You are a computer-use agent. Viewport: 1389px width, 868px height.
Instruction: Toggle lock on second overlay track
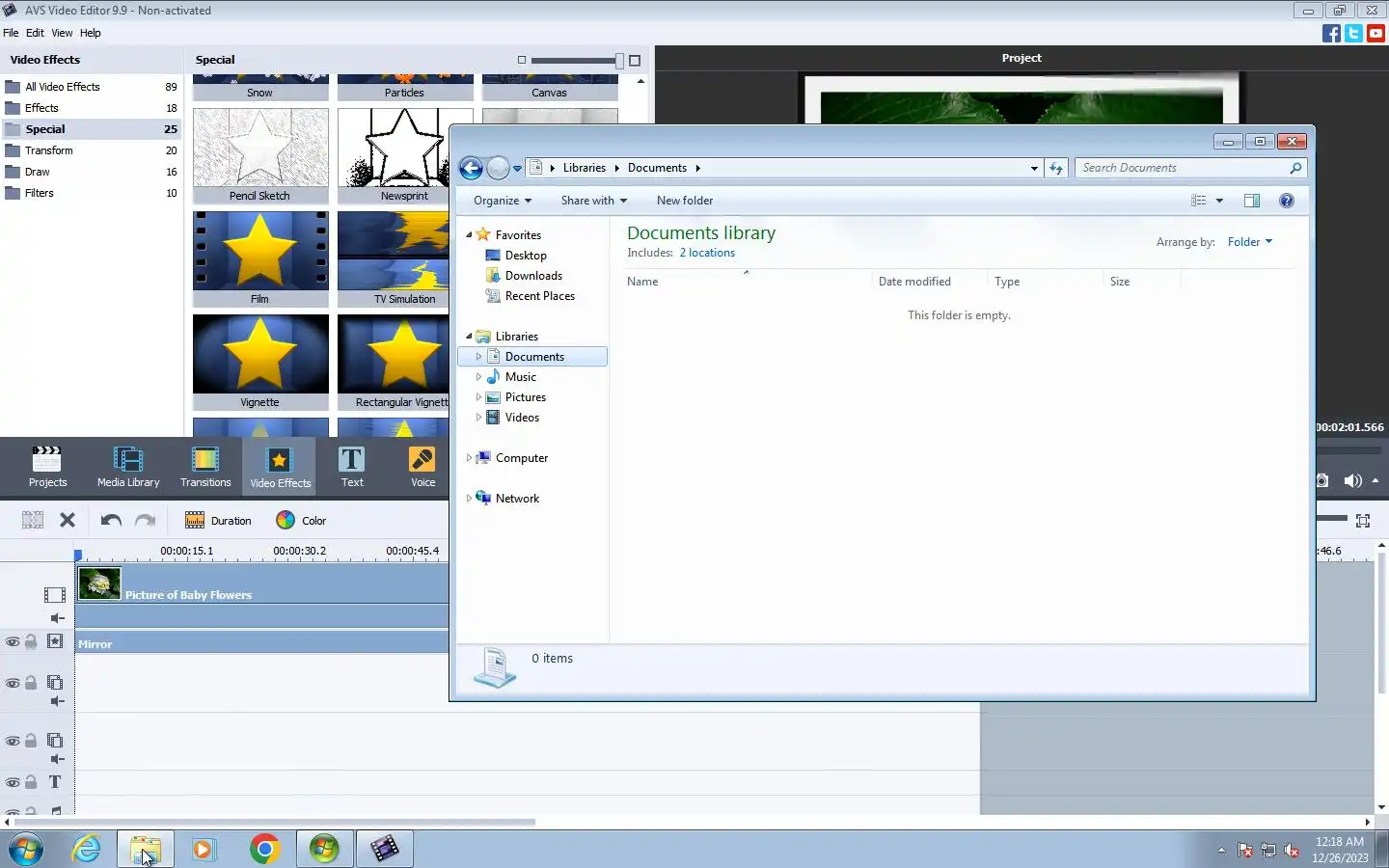31,741
